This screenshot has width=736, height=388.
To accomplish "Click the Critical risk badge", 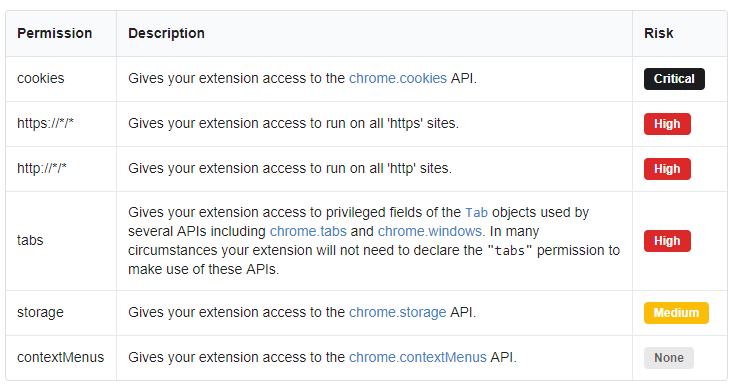I will [x=674, y=79].
